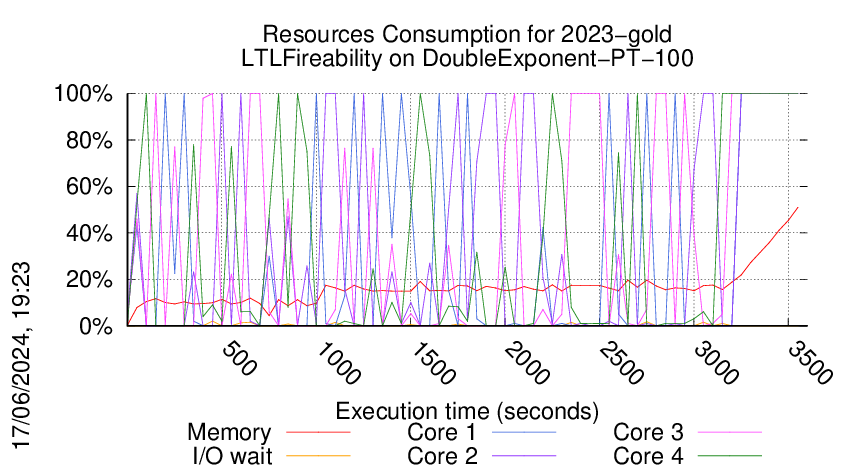Image resolution: width=850 pixels, height=475 pixels.
Task: Click the chart title "Resources Consumption for 2023-gold"
Action: 467,35
